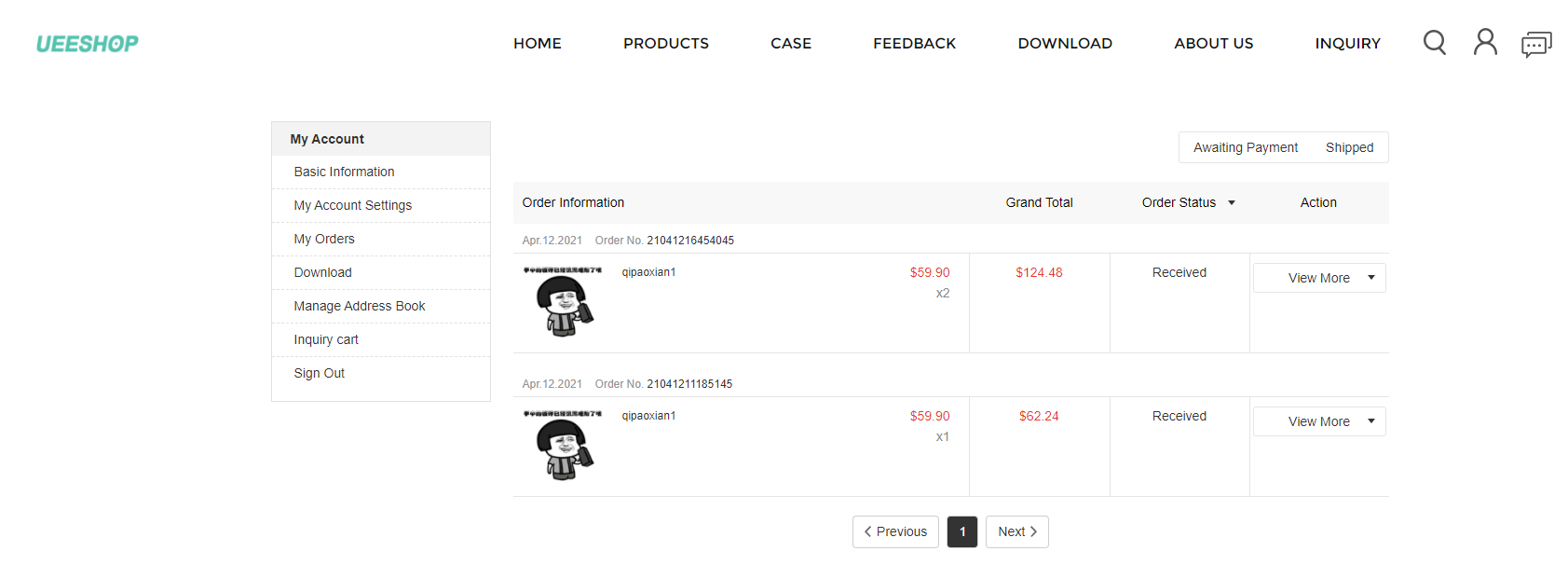Open the search magnifier icon
The image size is (1568, 579).
(x=1435, y=43)
